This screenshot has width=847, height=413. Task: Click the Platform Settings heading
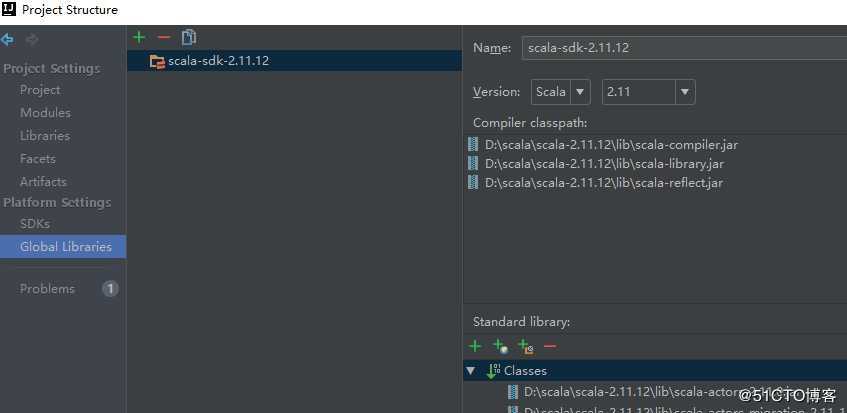[x=57, y=202]
